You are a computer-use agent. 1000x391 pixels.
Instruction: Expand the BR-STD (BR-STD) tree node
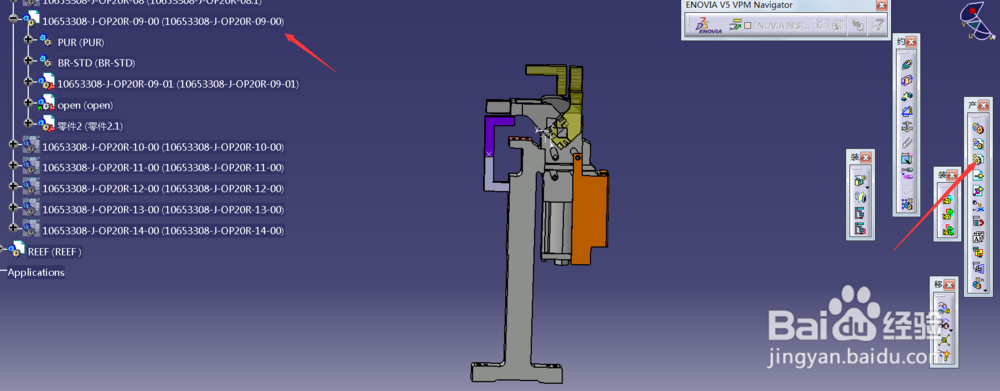[27, 61]
